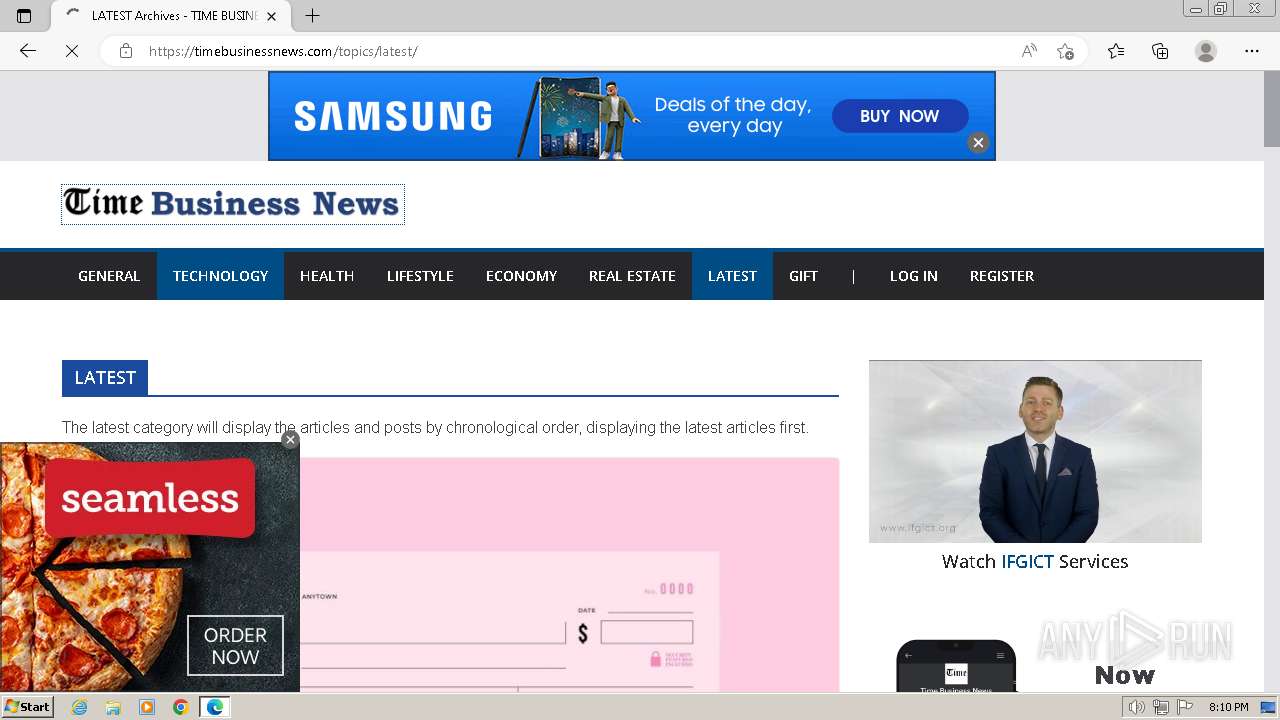This screenshot has width=1280, height=720.
Task: Open ECONOMY menu item
Action: (x=521, y=276)
